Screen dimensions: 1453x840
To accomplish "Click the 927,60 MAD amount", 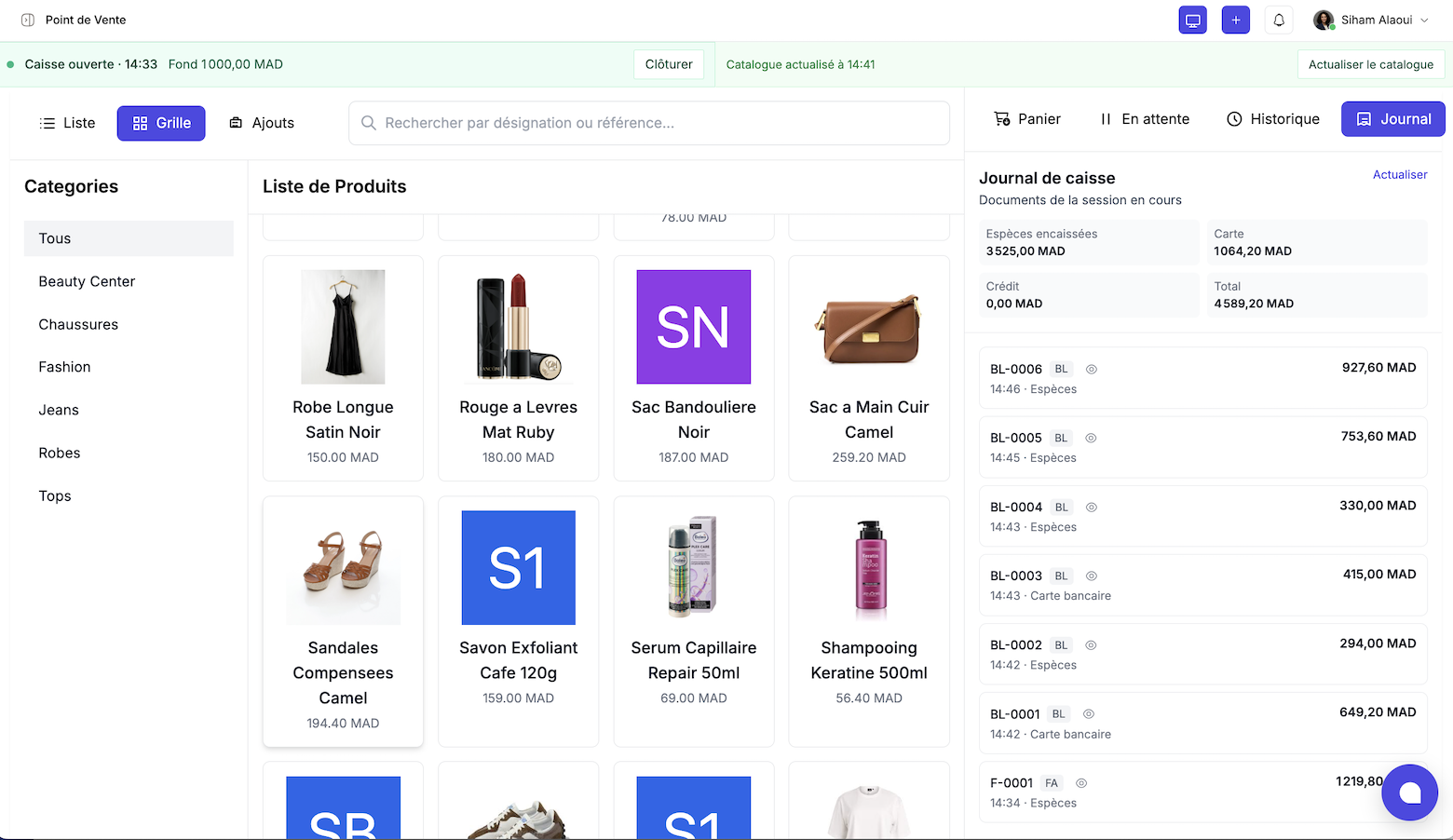I will point(1378,368).
